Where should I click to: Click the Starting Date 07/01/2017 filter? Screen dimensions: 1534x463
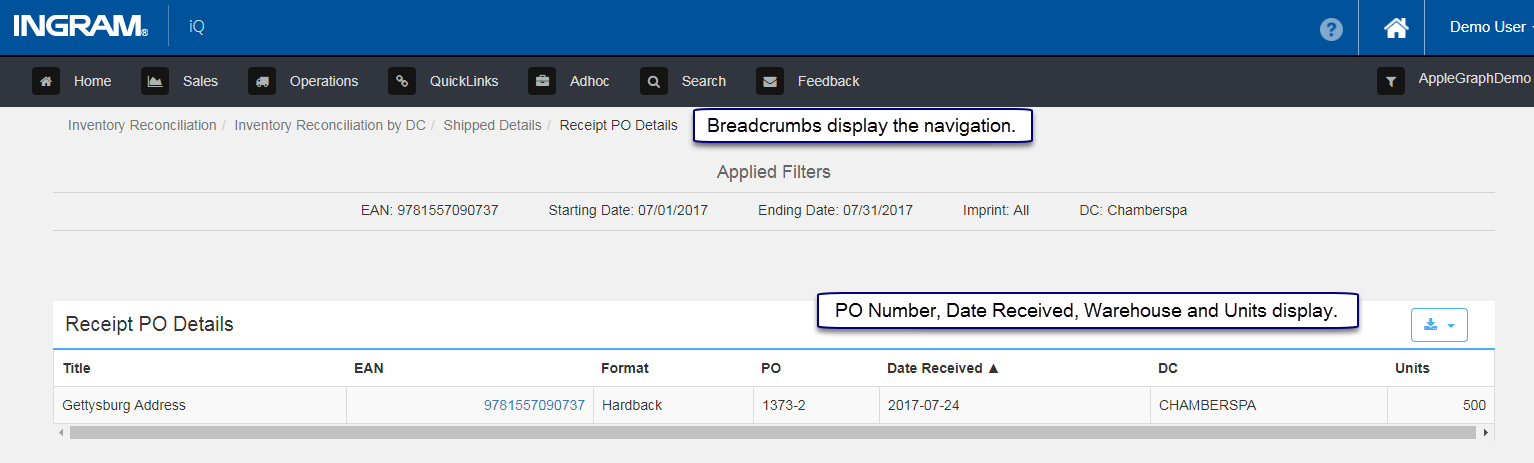(x=628, y=211)
